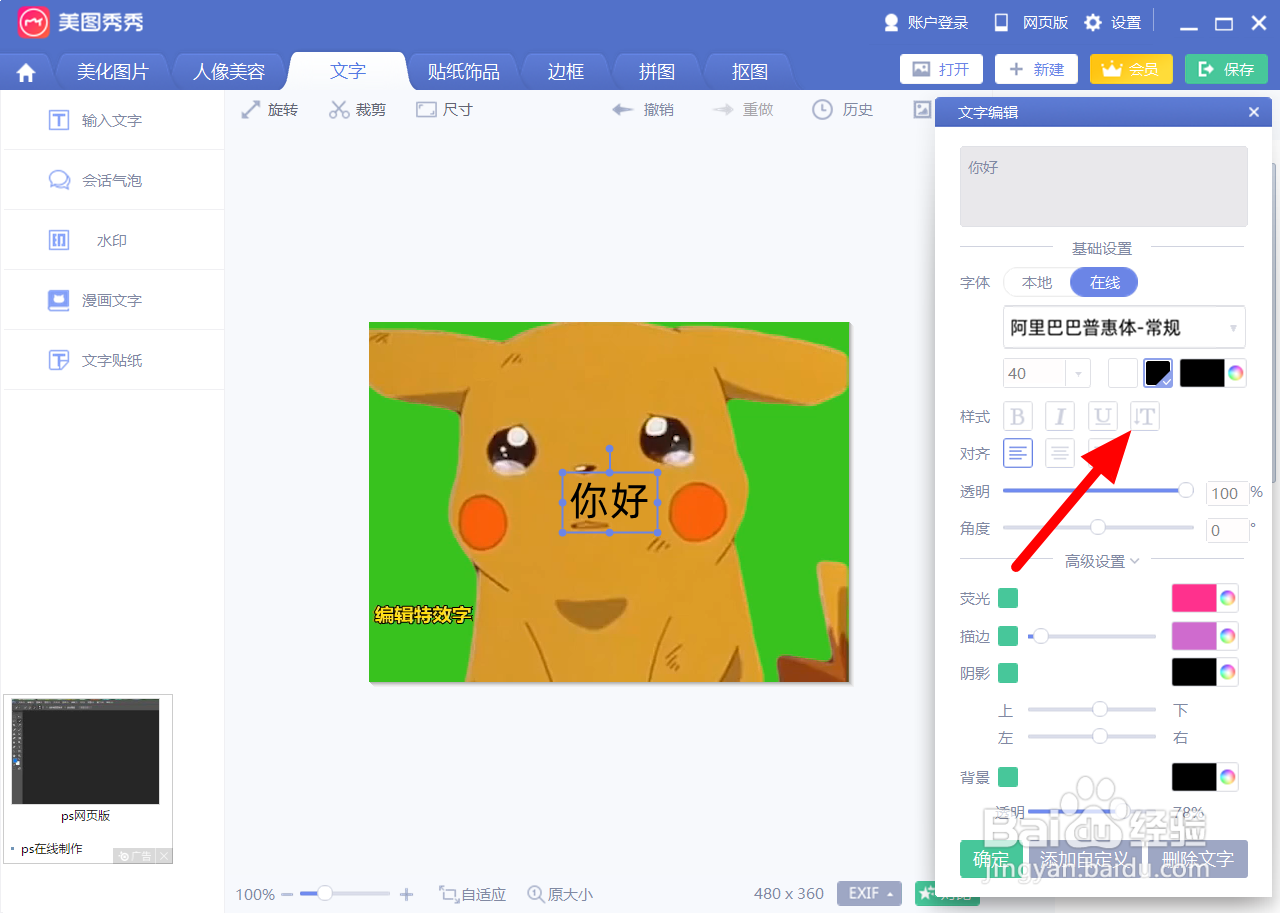Zoom out with the minus icon

click(x=287, y=895)
